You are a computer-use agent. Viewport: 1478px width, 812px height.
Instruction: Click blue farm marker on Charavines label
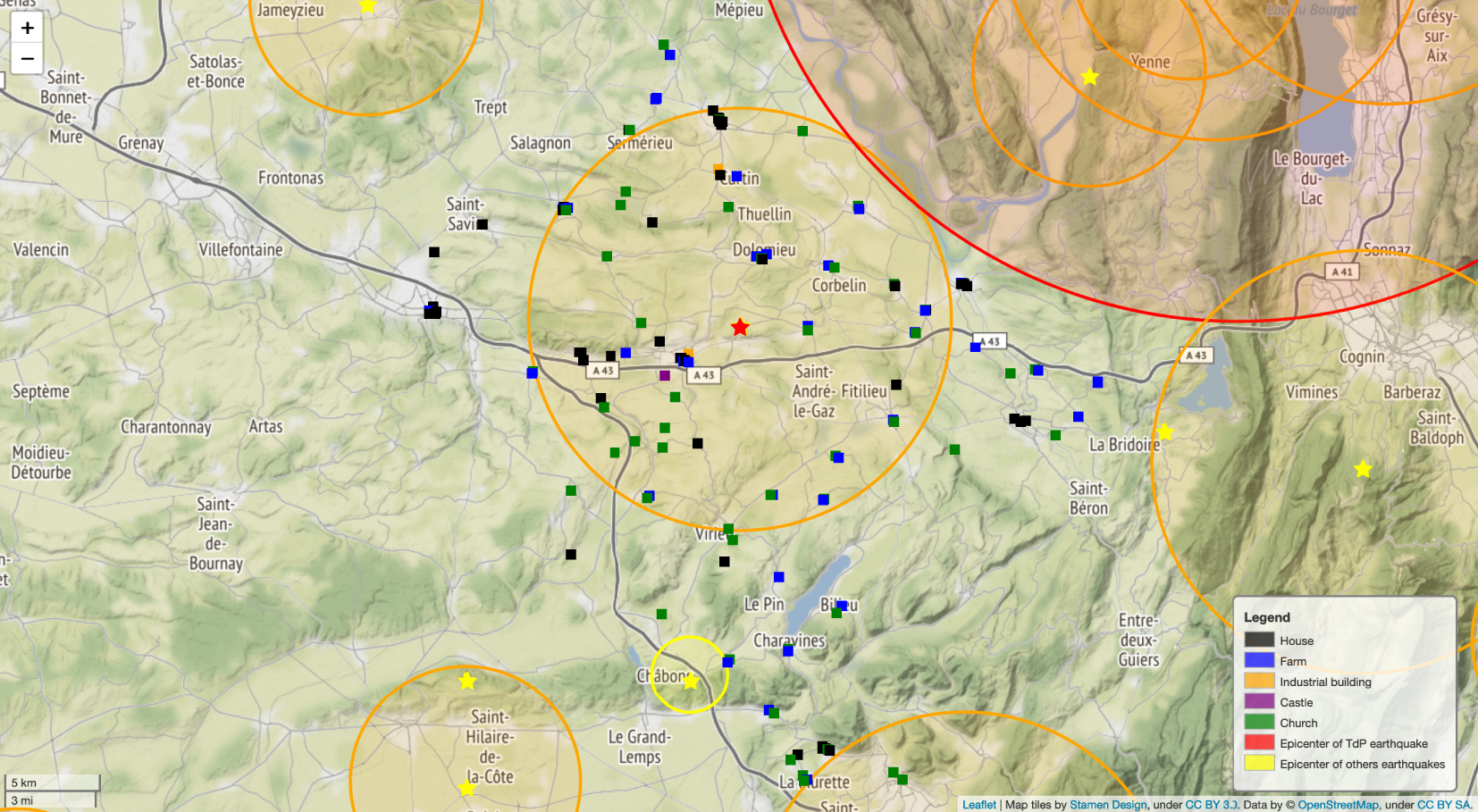788,651
